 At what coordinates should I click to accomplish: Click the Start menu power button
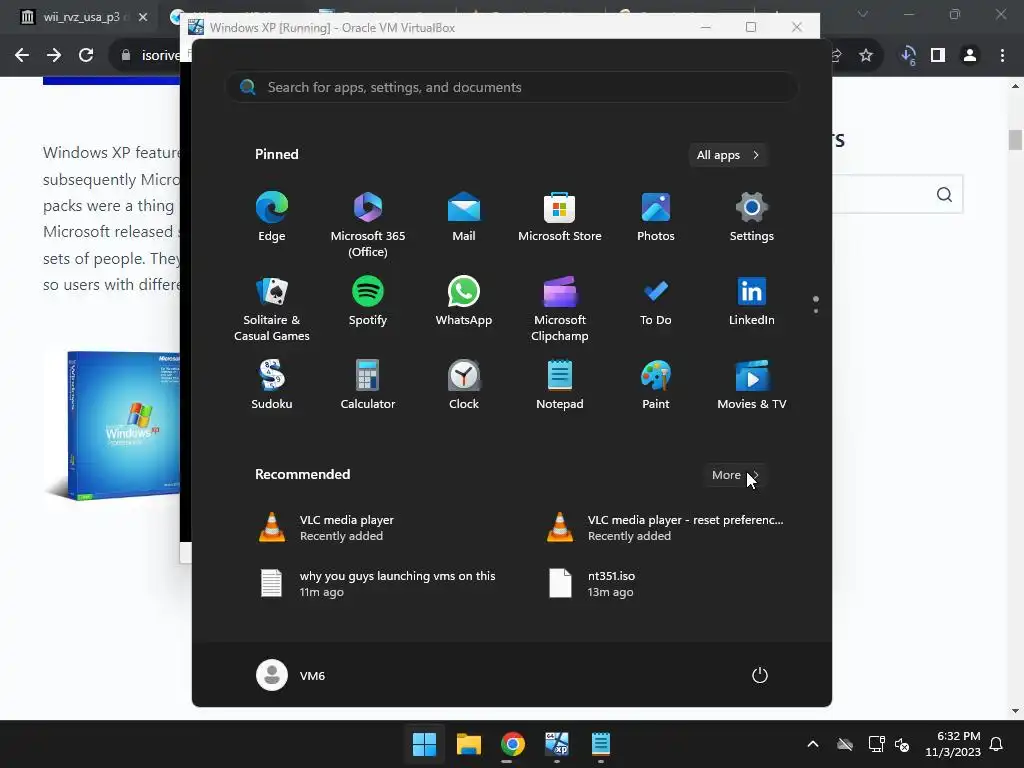point(760,675)
